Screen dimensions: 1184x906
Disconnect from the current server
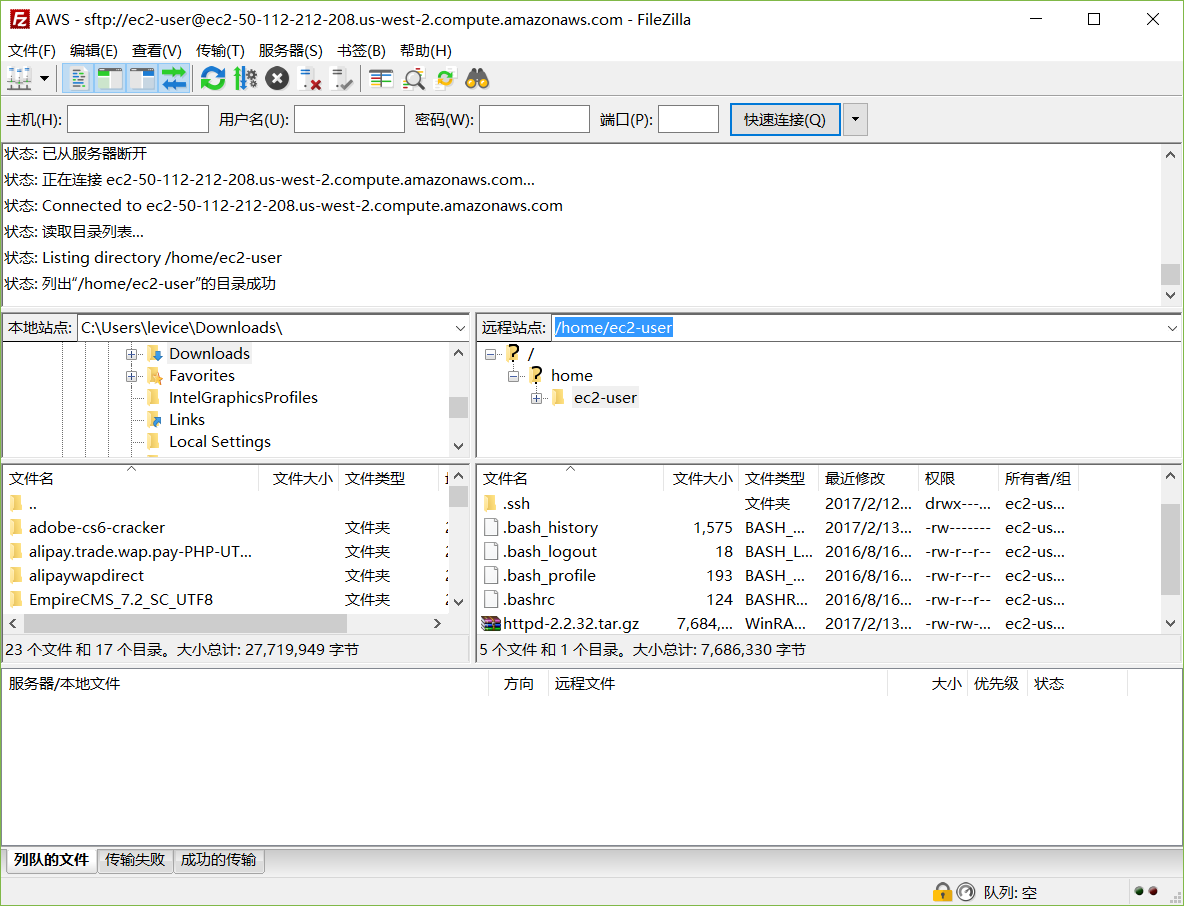point(310,79)
